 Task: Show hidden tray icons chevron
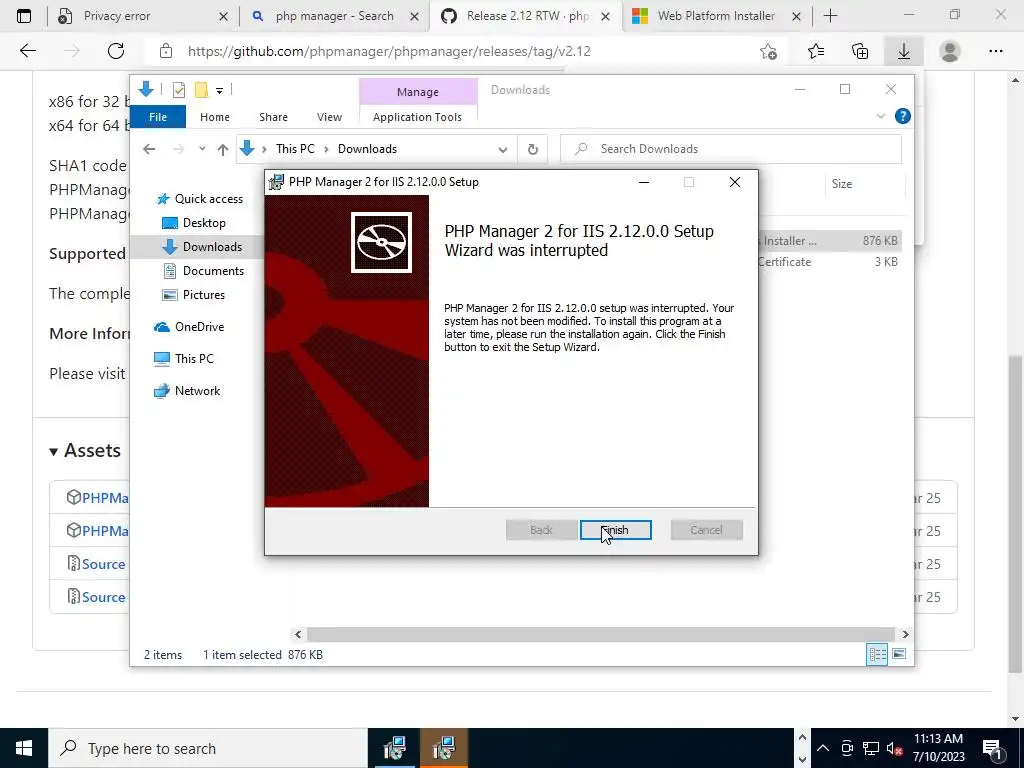click(x=823, y=748)
